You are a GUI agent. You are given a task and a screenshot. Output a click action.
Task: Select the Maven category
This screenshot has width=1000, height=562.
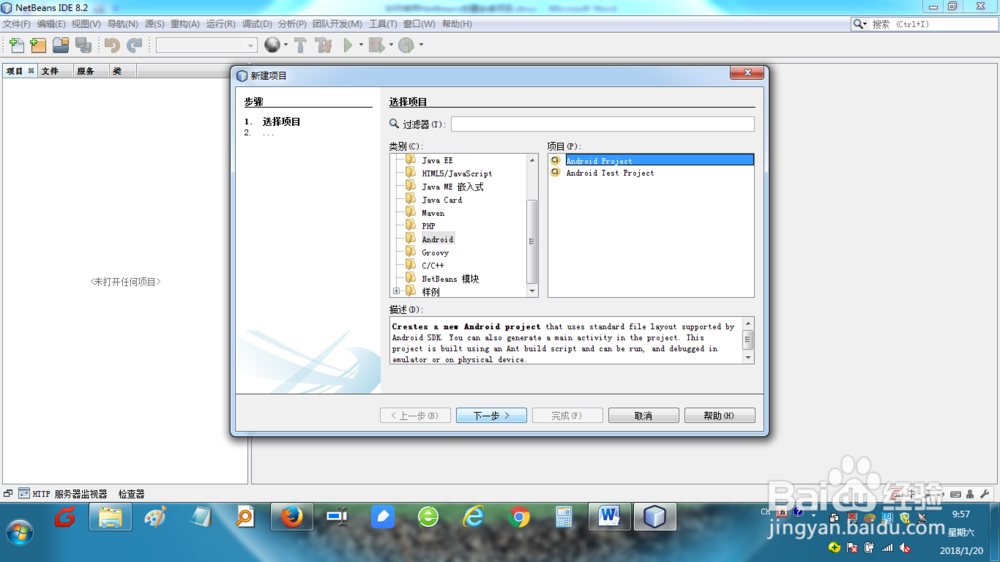click(x=433, y=213)
